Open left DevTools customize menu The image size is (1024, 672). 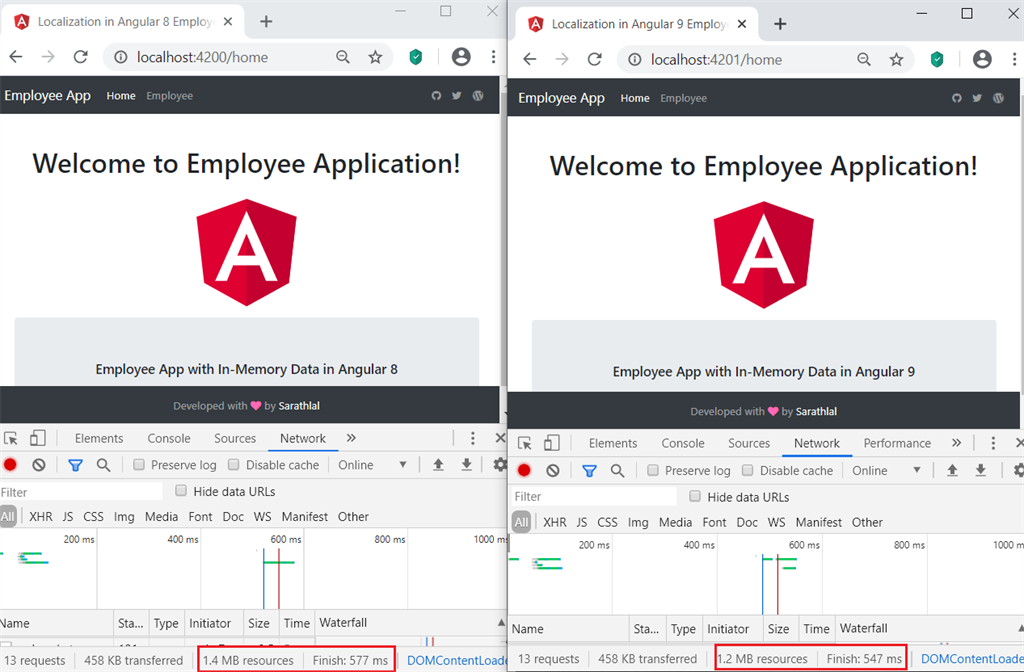click(473, 438)
